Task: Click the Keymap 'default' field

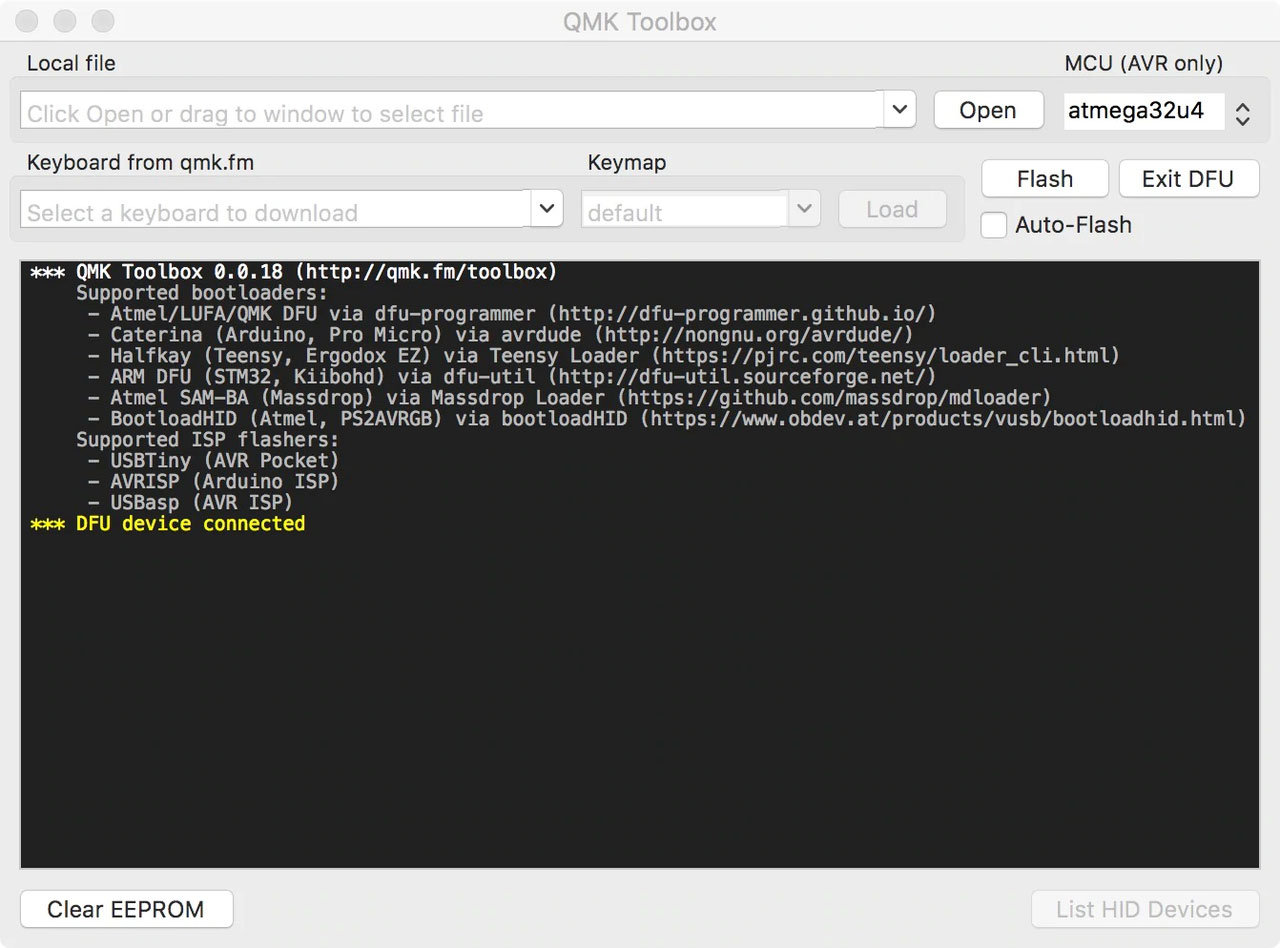Action: click(x=685, y=211)
